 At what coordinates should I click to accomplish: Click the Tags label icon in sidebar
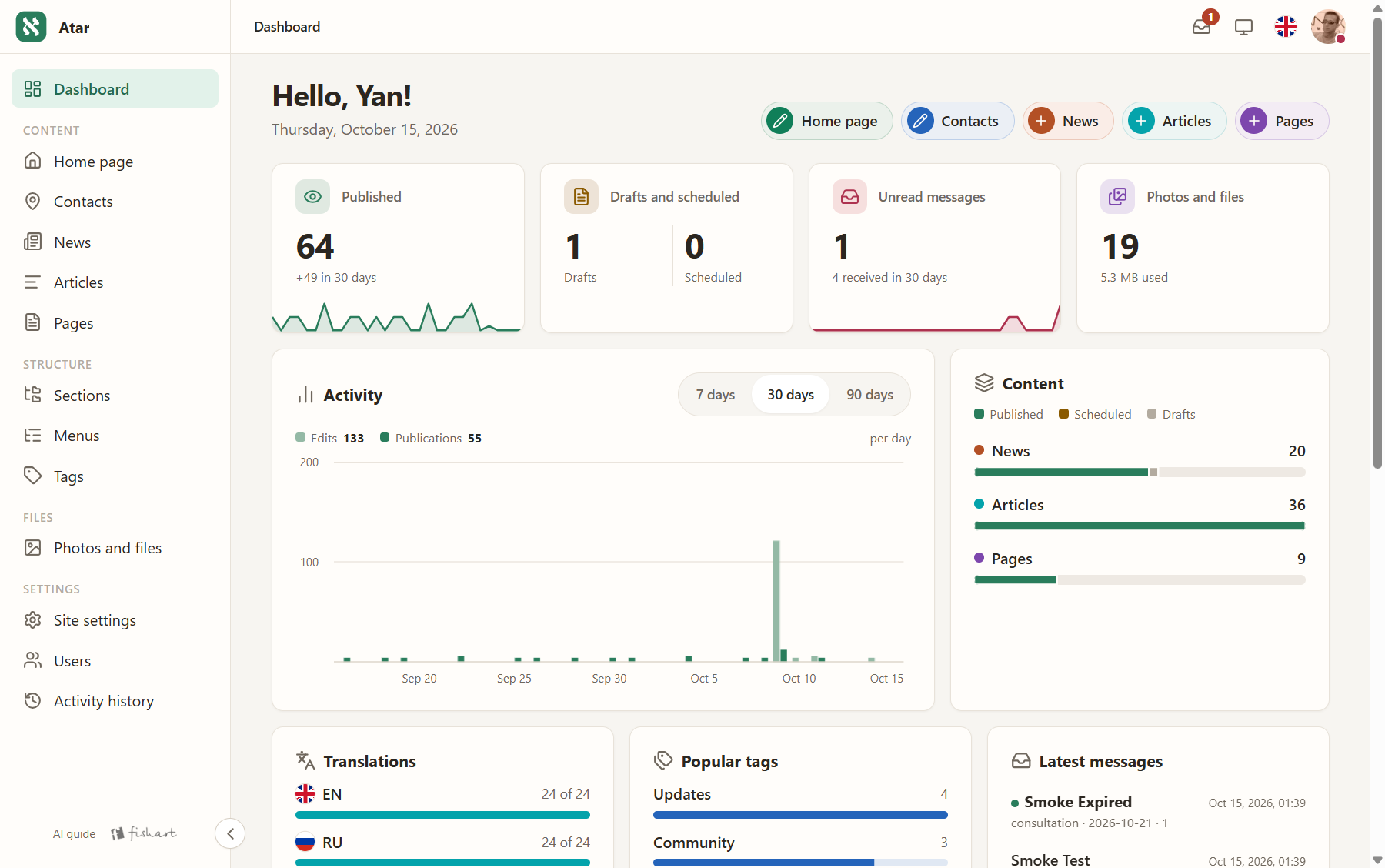click(x=32, y=476)
